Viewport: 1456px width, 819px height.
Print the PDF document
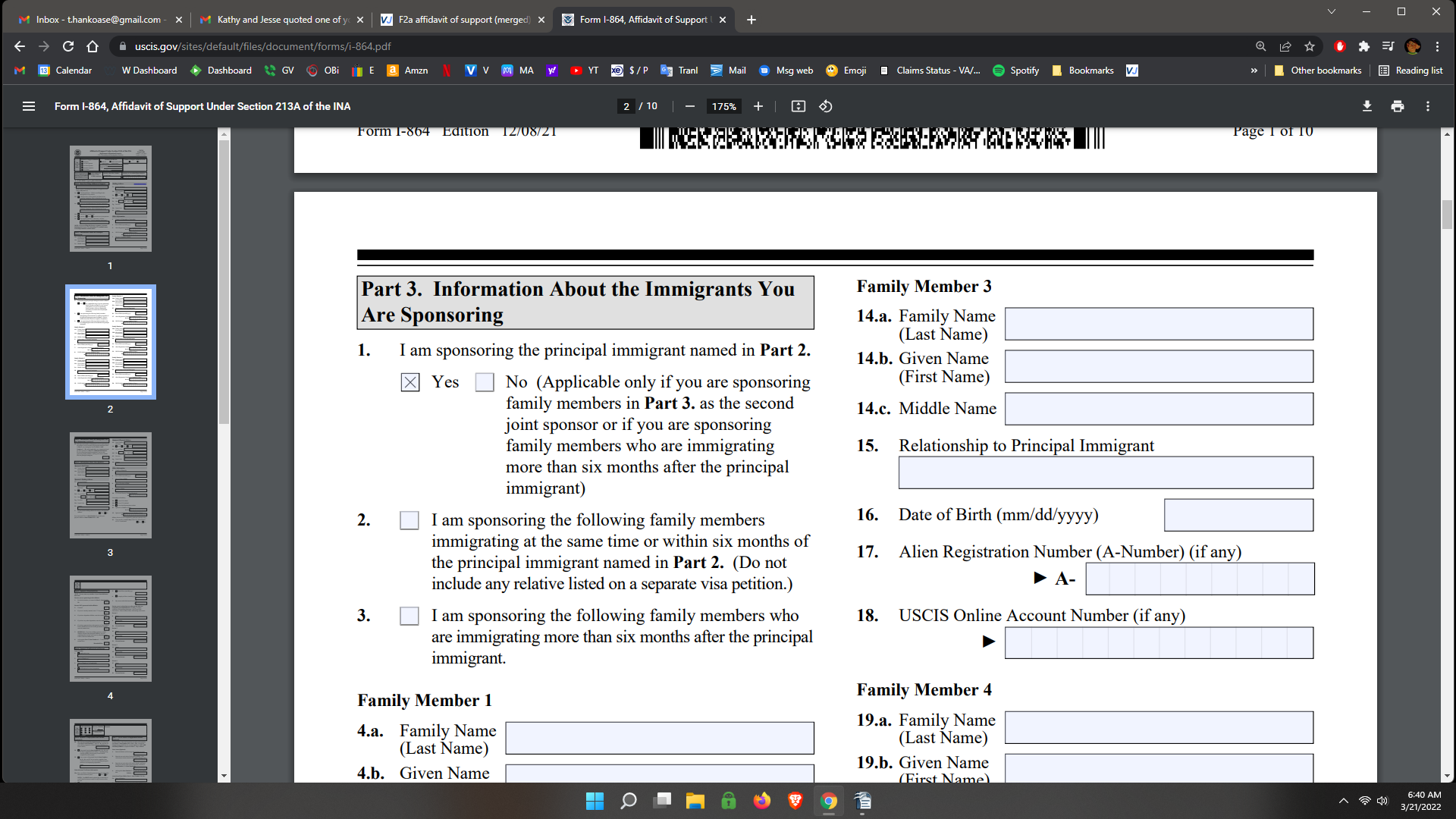(1397, 106)
